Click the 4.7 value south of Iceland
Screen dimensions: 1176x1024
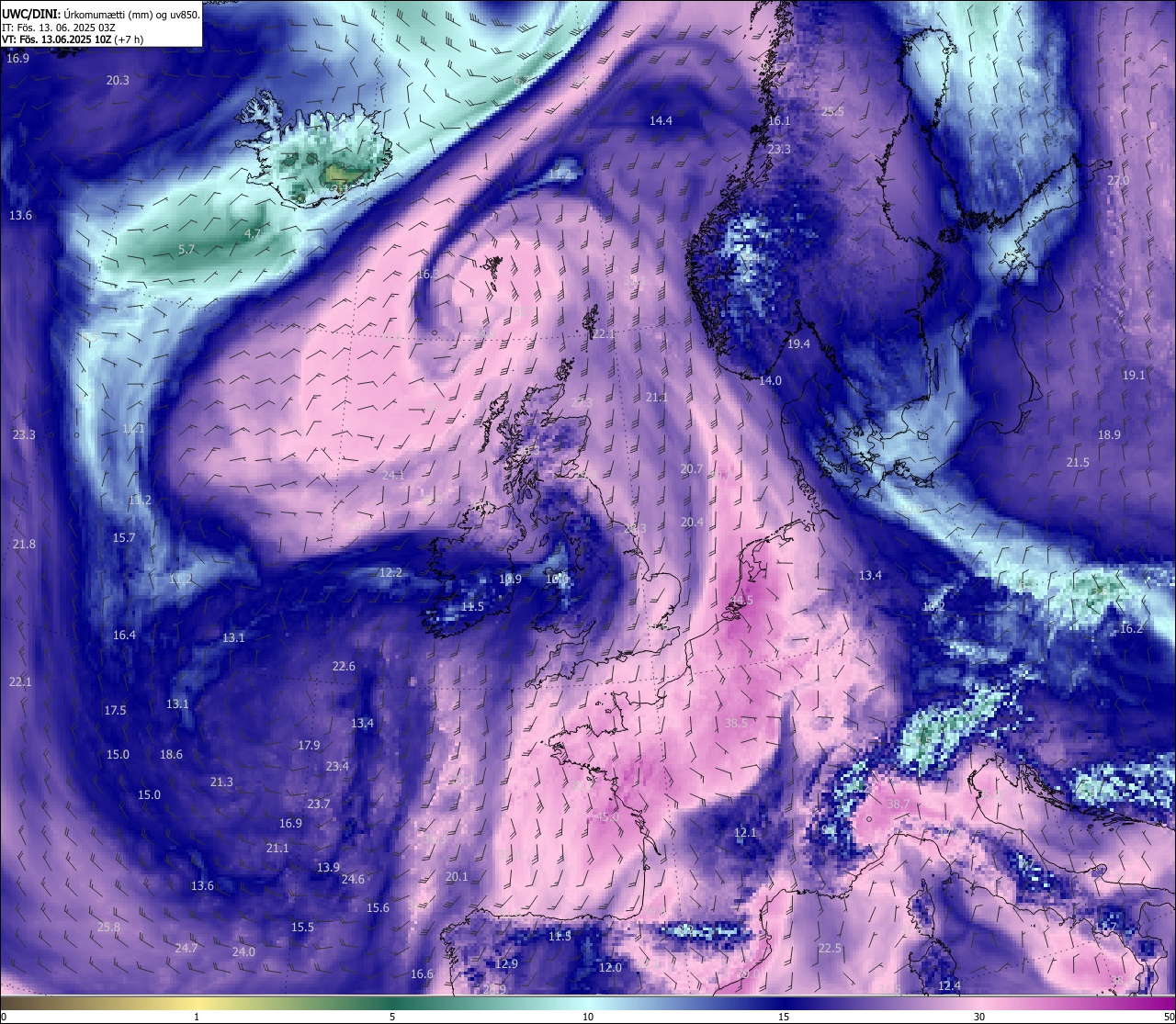[x=253, y=234]
